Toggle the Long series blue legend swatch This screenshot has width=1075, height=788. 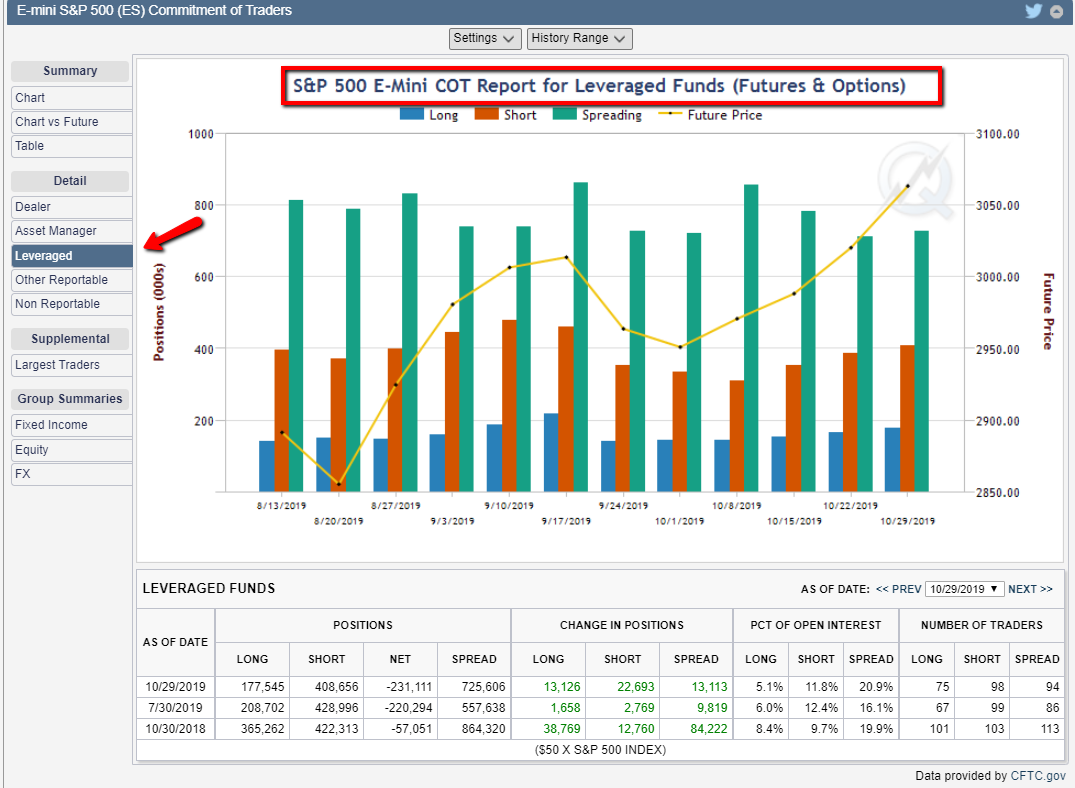411,115
